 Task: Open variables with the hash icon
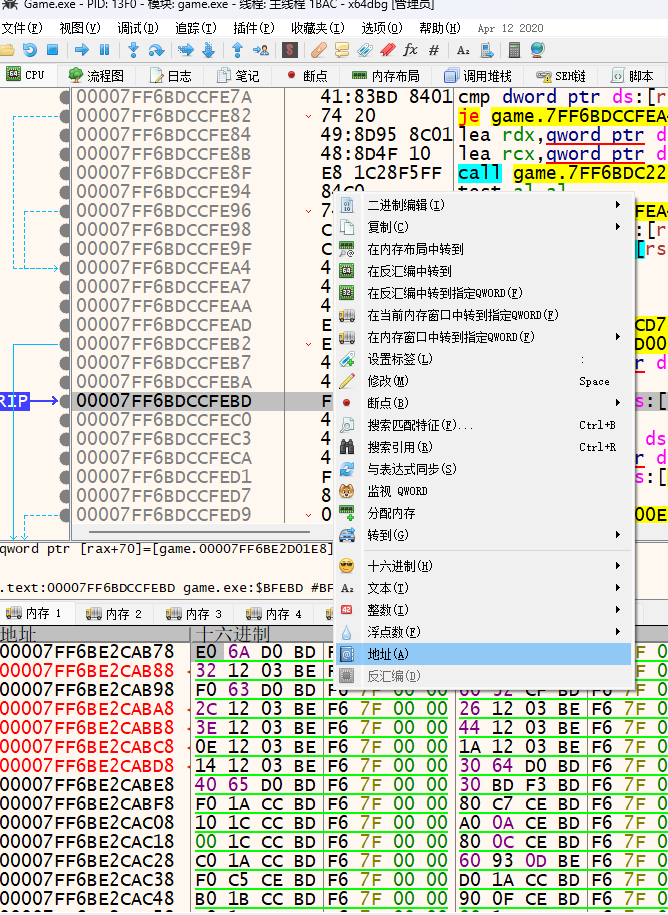433,50
